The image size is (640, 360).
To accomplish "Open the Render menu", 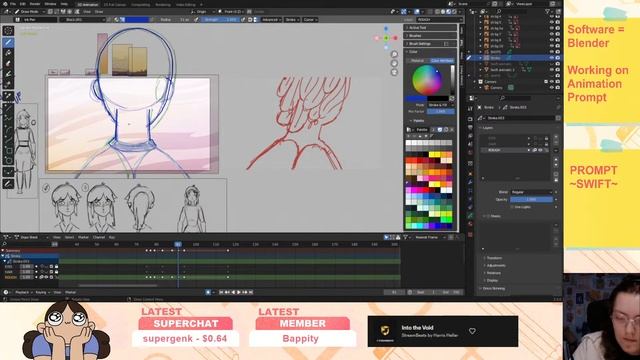I will tap(35, 4).
